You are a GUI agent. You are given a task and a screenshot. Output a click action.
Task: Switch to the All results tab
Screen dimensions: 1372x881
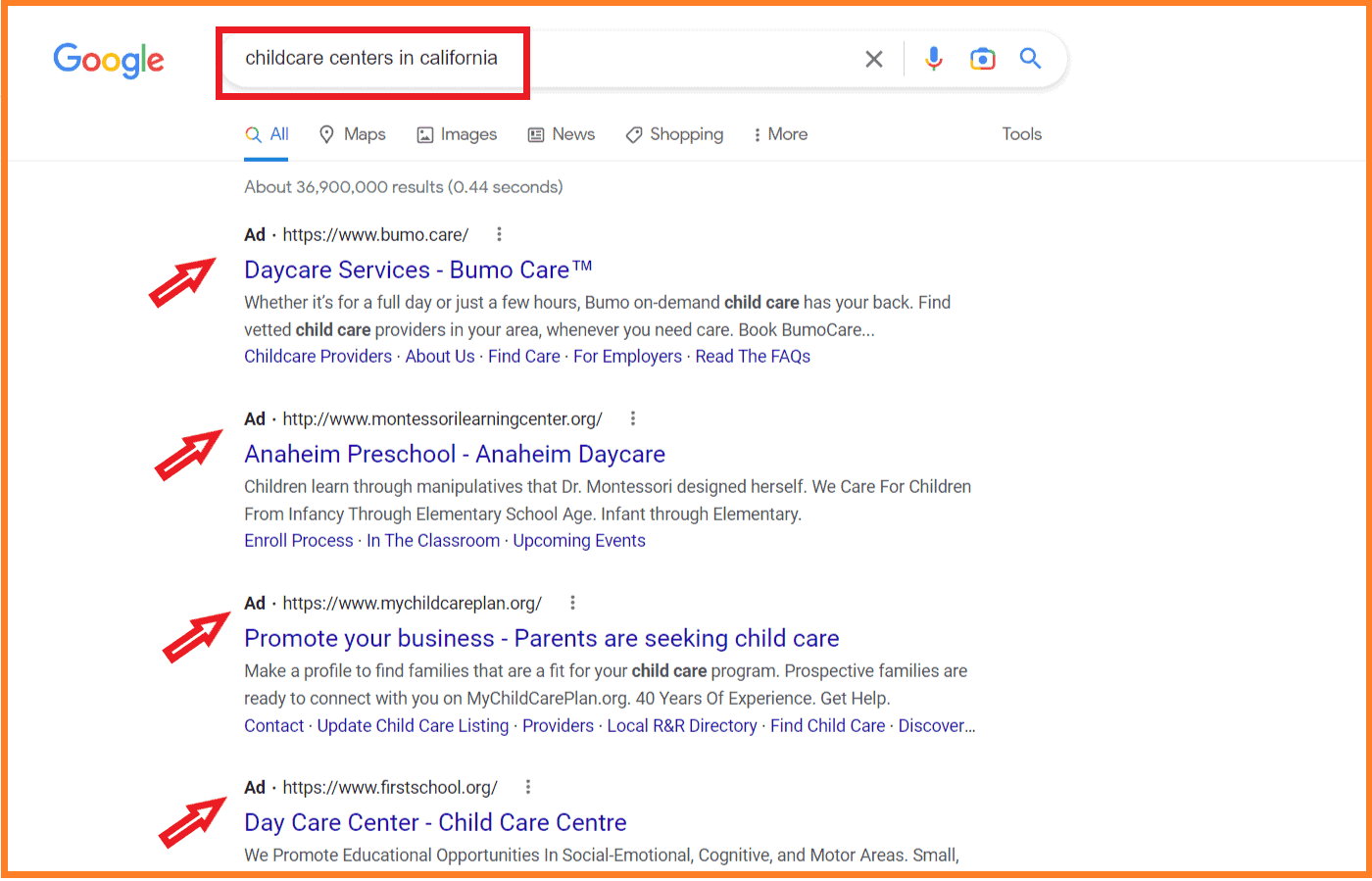(x=268, y=134)
